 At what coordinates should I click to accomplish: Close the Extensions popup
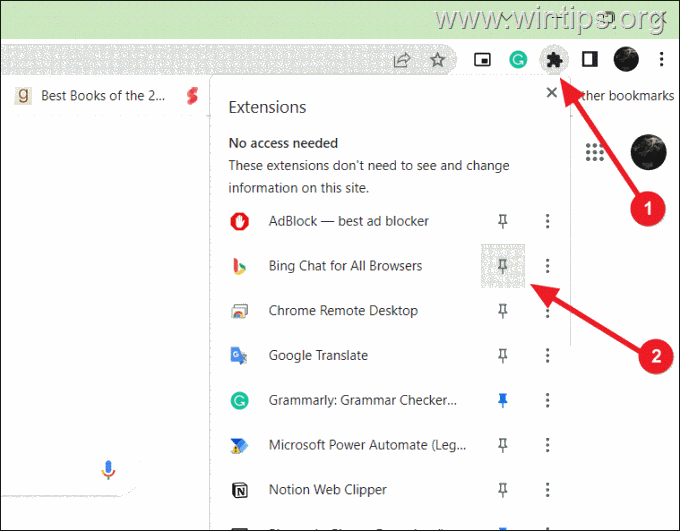pyautogui.click(x=551, y=92)
